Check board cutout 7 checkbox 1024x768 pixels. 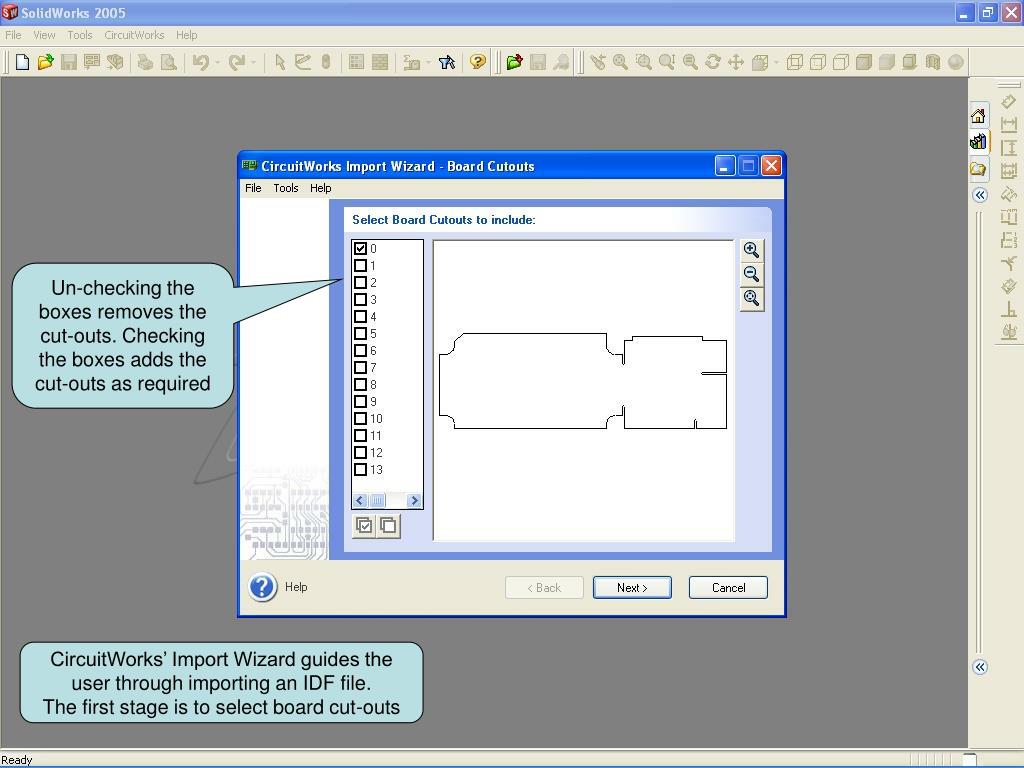360,367
